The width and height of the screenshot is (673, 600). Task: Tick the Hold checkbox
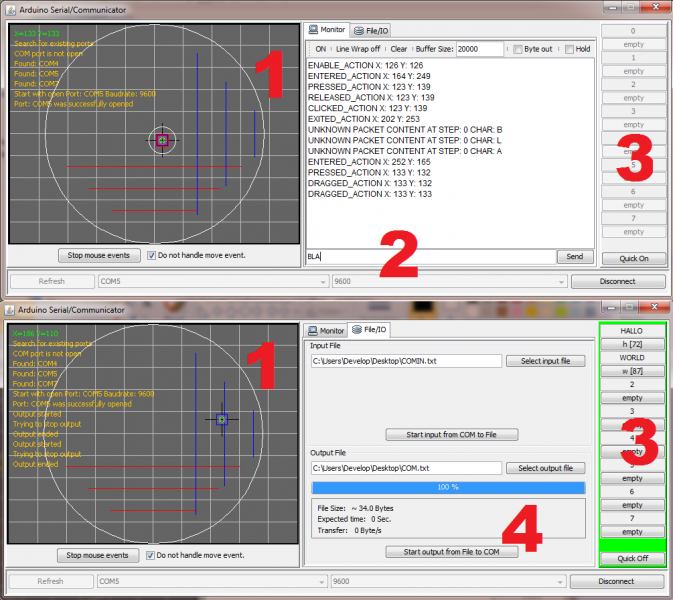coord(570,49)
